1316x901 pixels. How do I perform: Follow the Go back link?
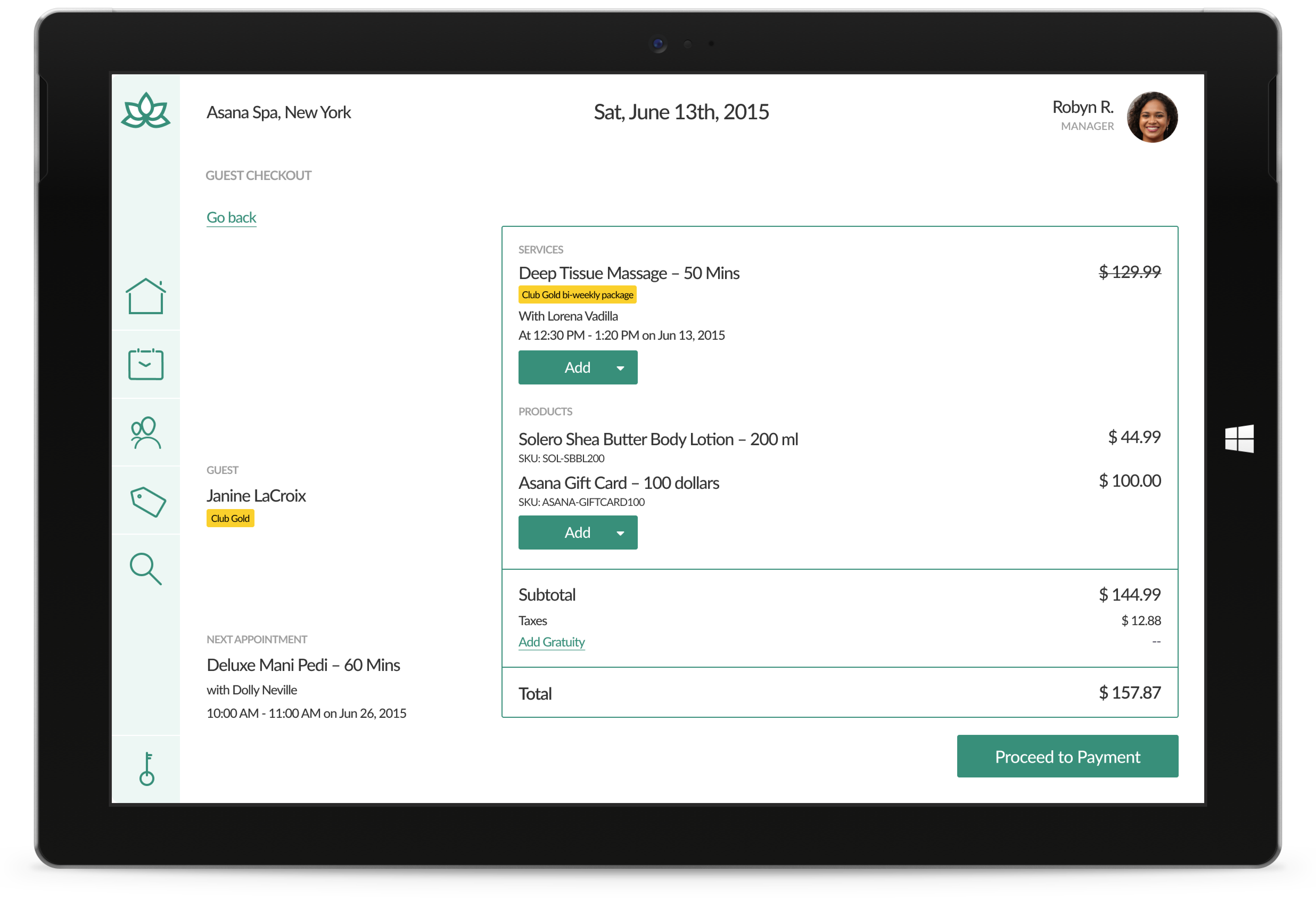[x=231, y=218]
